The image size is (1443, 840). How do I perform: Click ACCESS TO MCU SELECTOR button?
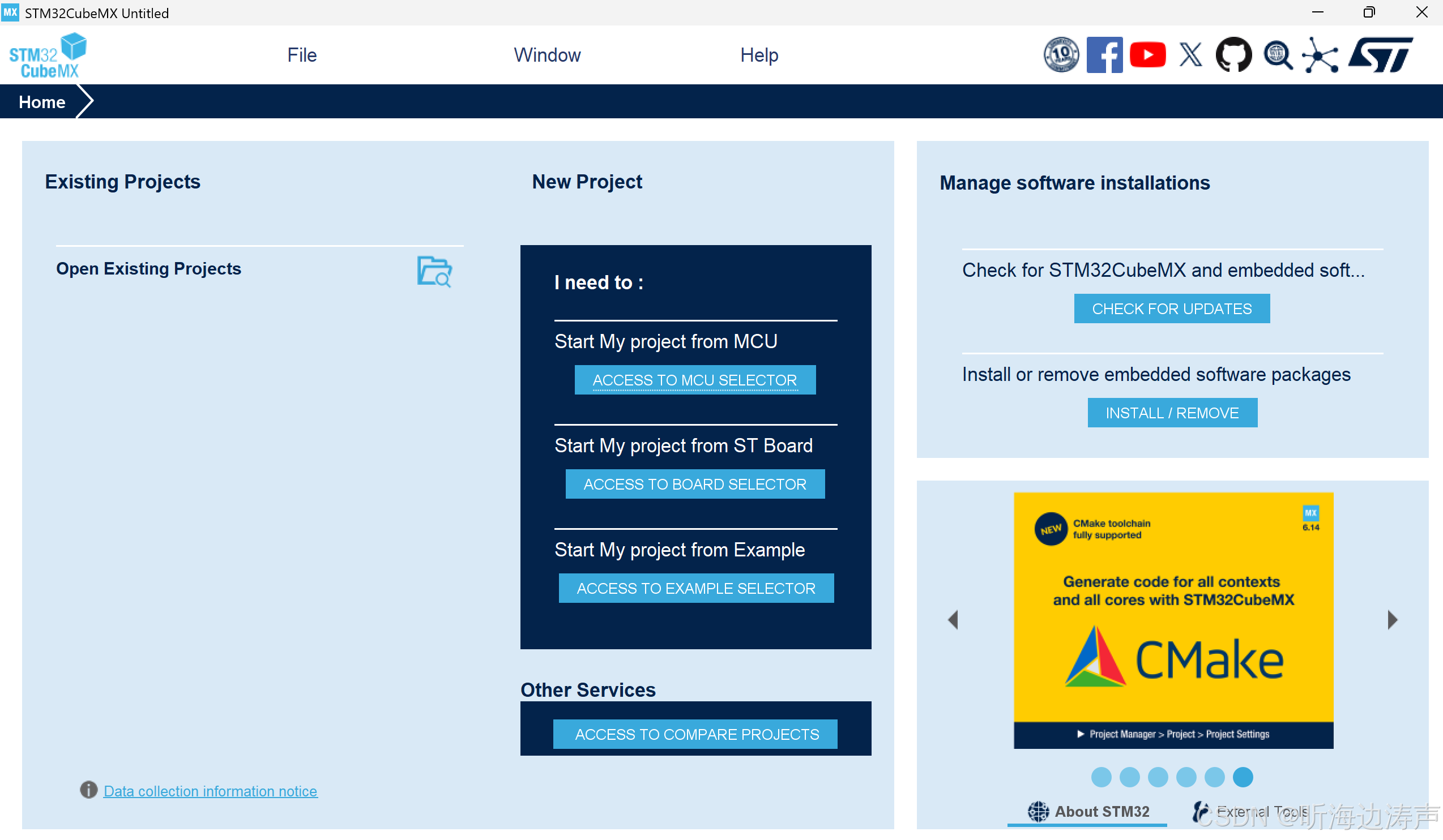pyautogui.click(x=695, y=380)
